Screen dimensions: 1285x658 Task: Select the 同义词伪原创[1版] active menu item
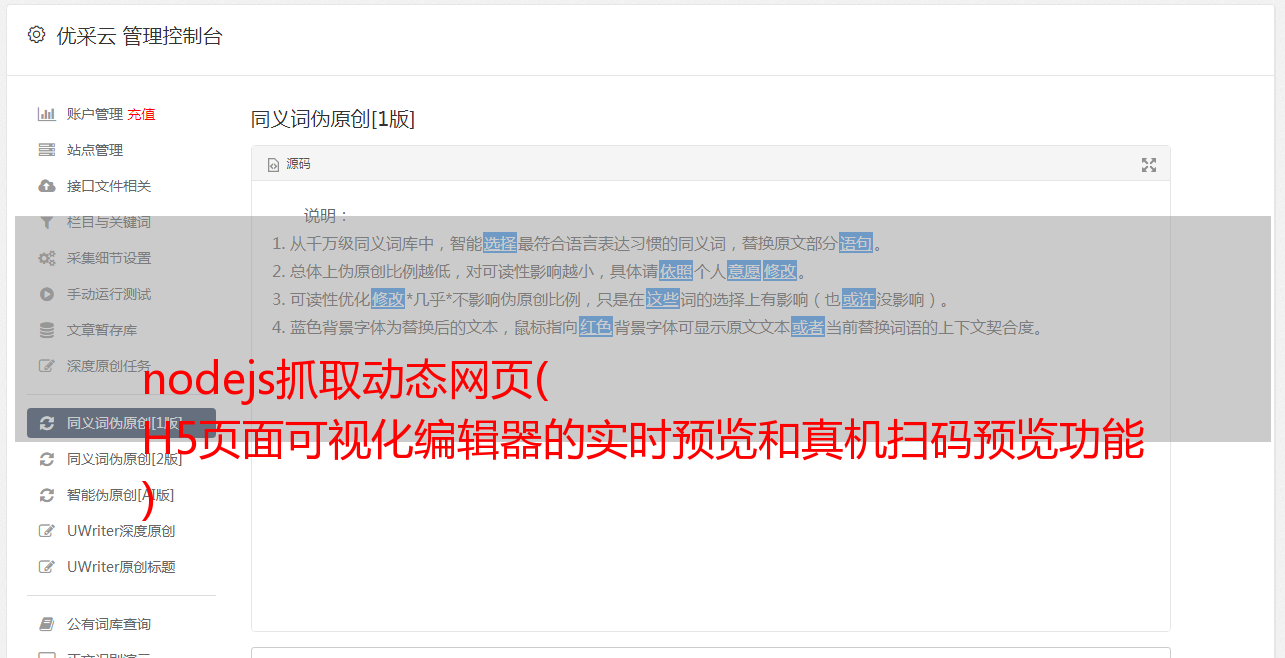(121, 423)
